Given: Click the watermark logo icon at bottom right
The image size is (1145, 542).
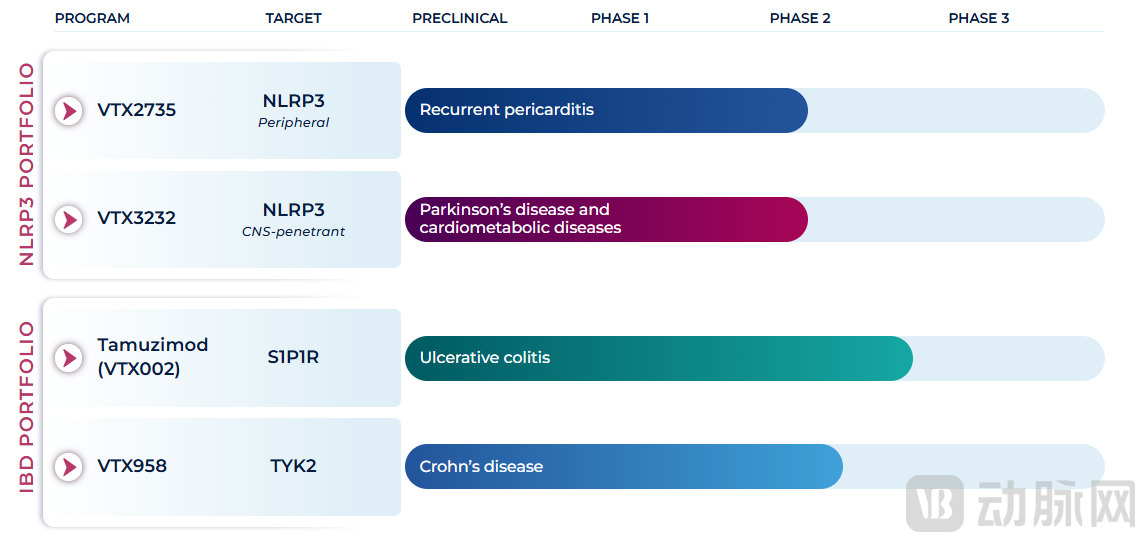Looking at the screenshot, I should pyautogui.click(x=935, y=504).
